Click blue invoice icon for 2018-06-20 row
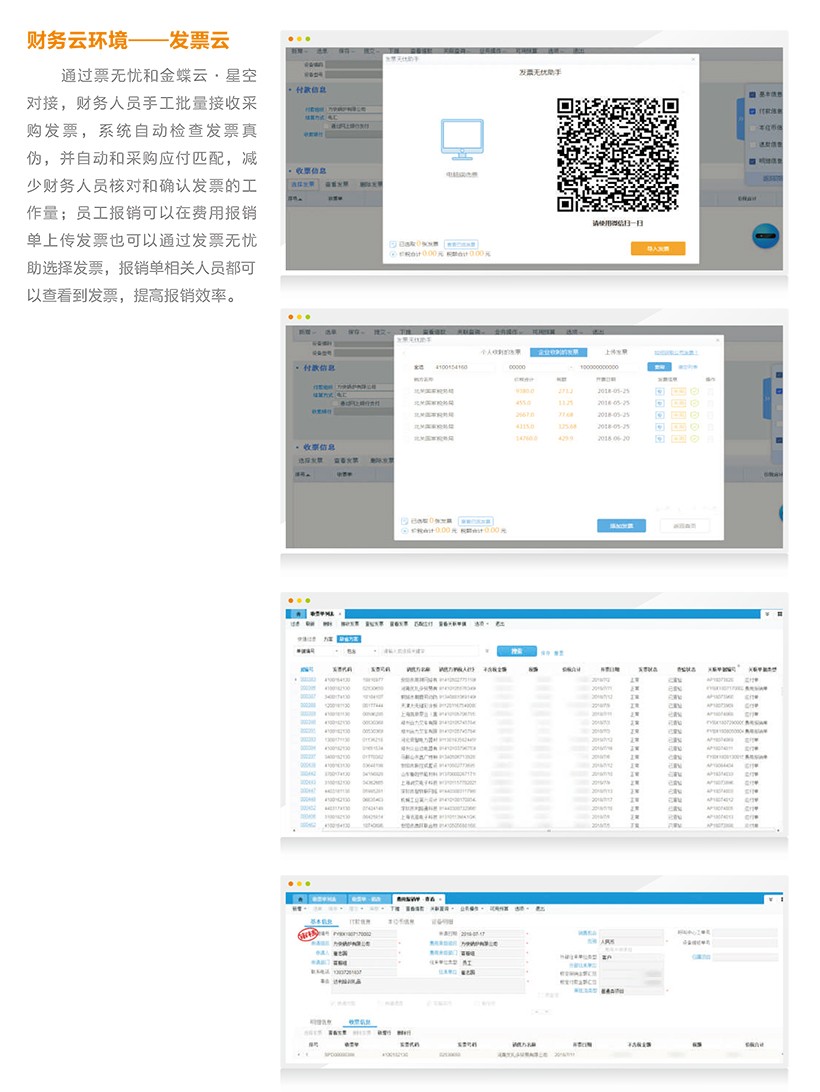Image resolution: width=820 pixels, height=1092 pixels. coord(660,438)
